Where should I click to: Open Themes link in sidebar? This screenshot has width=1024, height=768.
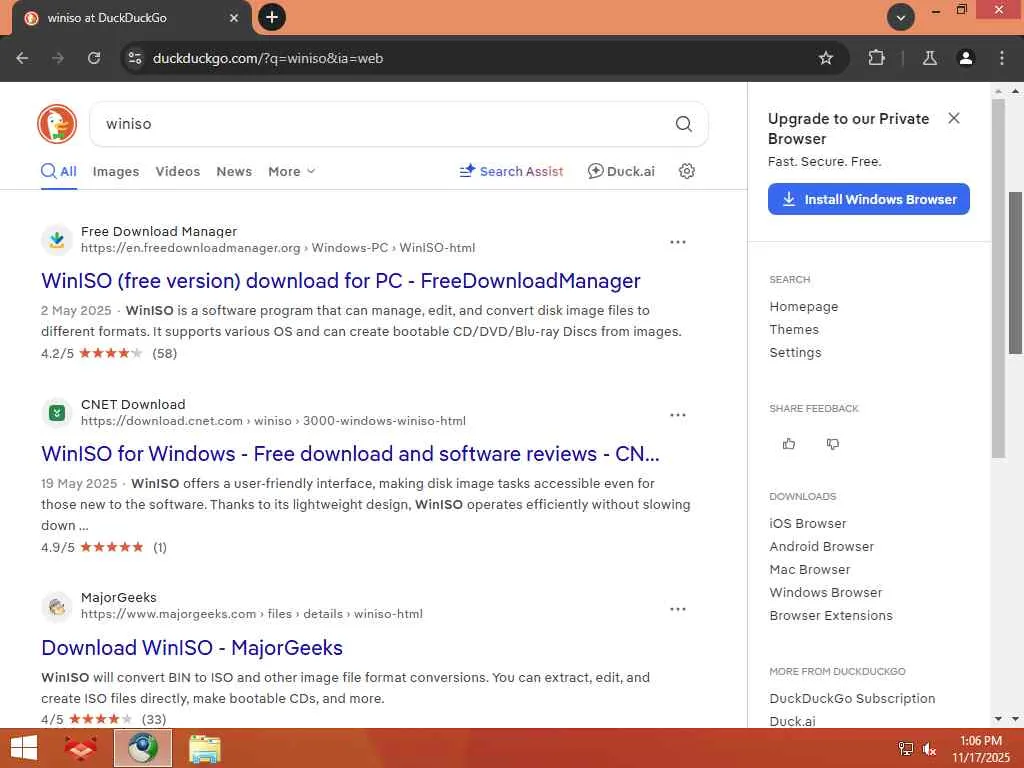pos(793,330)
